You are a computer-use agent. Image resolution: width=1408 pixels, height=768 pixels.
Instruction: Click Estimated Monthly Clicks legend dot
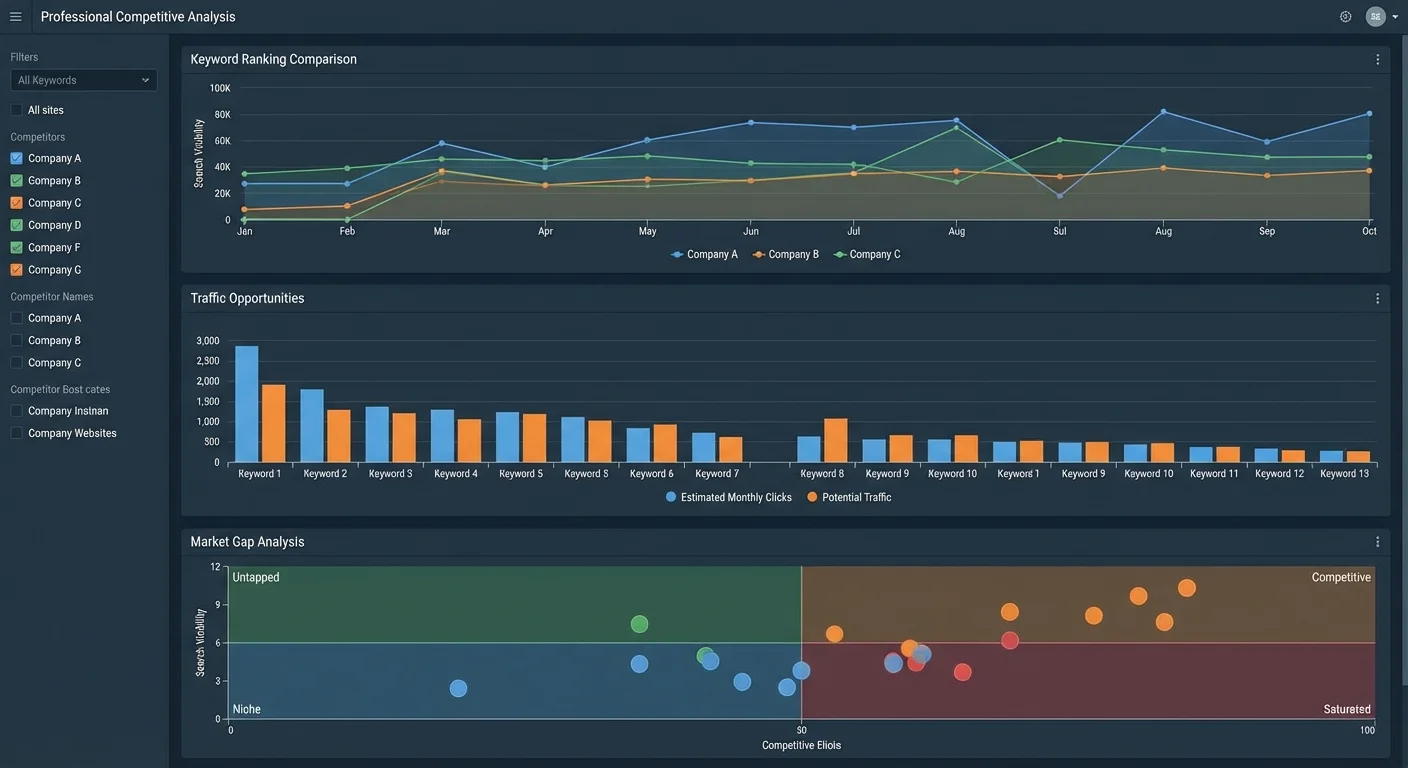click(x=671, y=497)
